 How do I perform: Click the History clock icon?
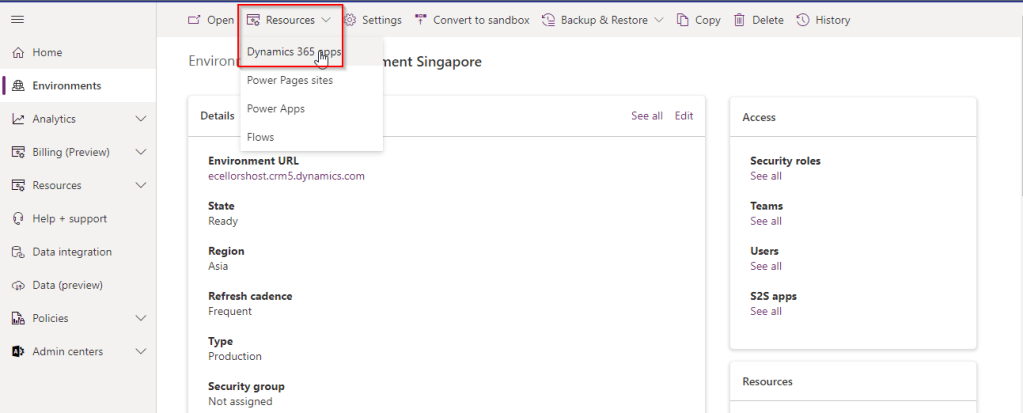click(802, 20)
